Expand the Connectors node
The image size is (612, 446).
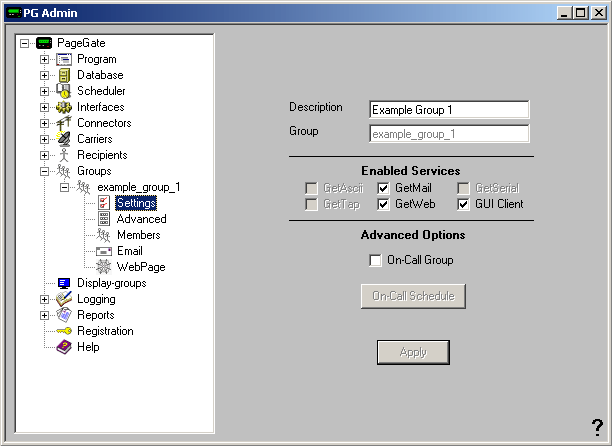click(44, 123)
